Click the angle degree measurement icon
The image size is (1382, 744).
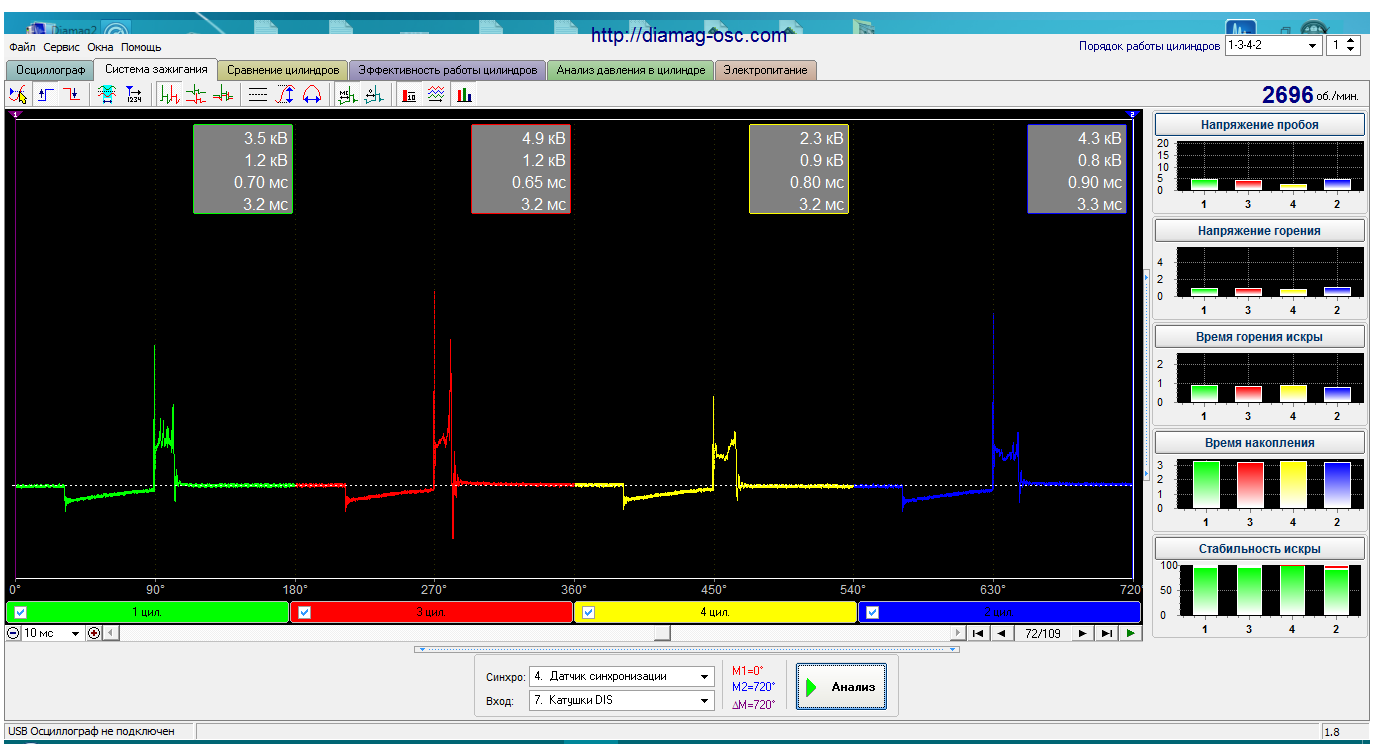(x=373, y=95)
